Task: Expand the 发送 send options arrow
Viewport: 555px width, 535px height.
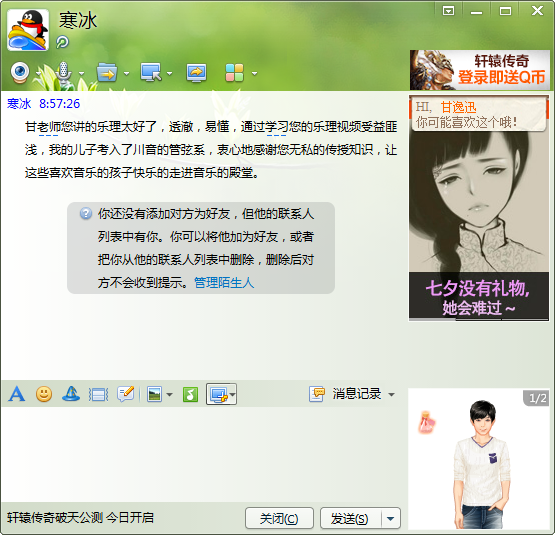Action: [391, 519]
